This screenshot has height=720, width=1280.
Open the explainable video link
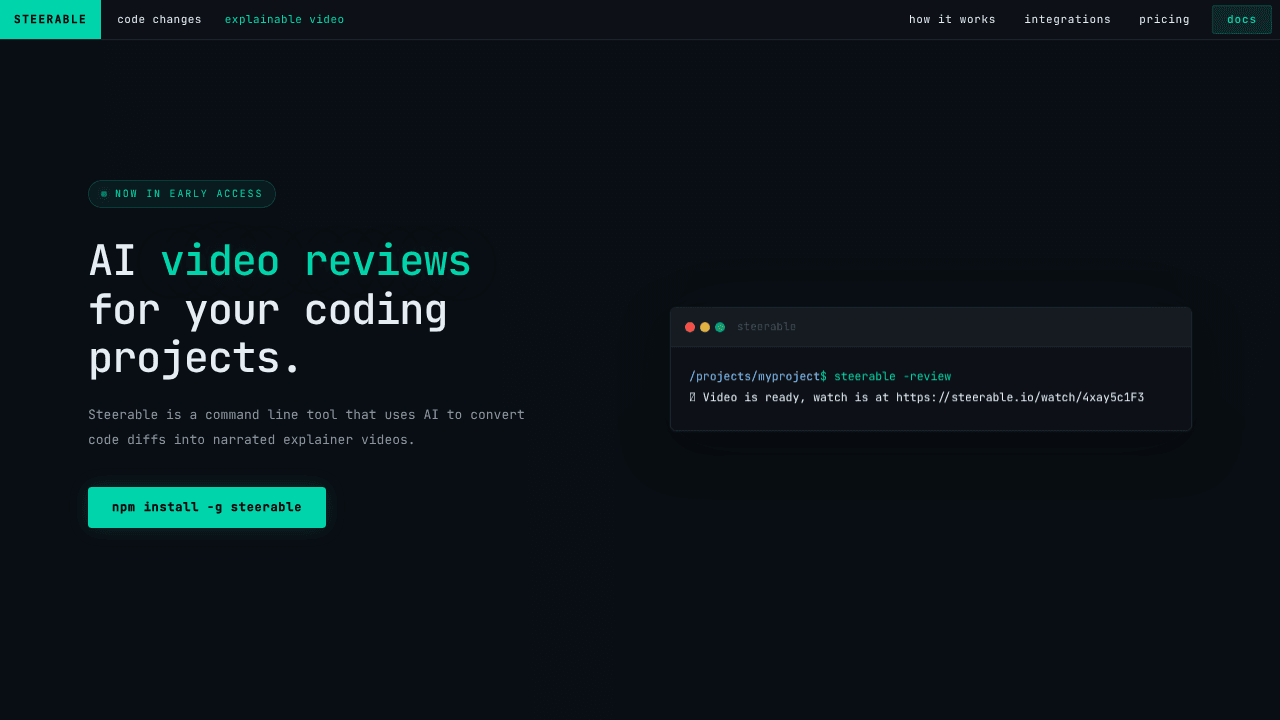tap(284, 19)
